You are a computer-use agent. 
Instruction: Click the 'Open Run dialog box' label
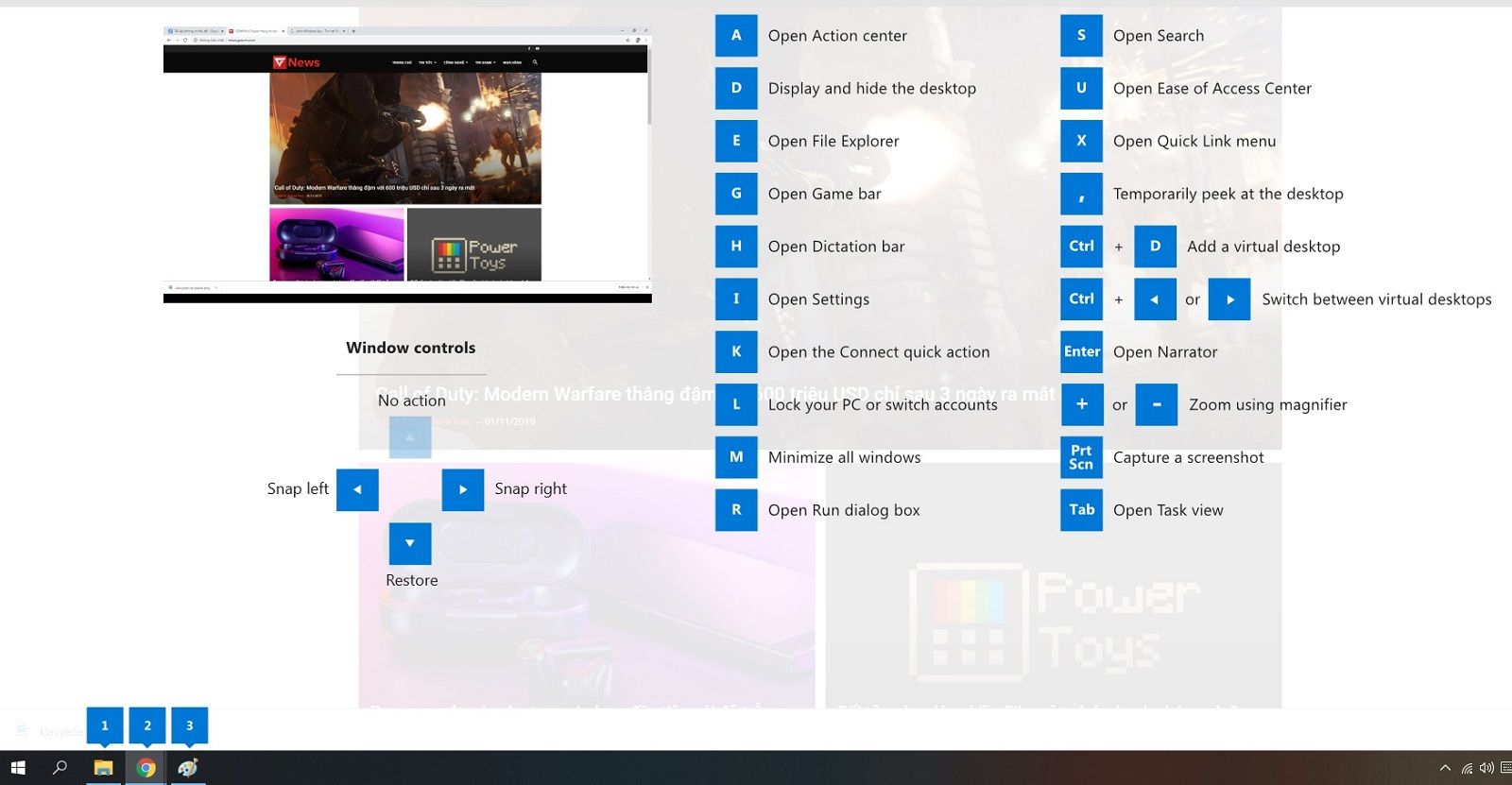click(x=844, y=510)
